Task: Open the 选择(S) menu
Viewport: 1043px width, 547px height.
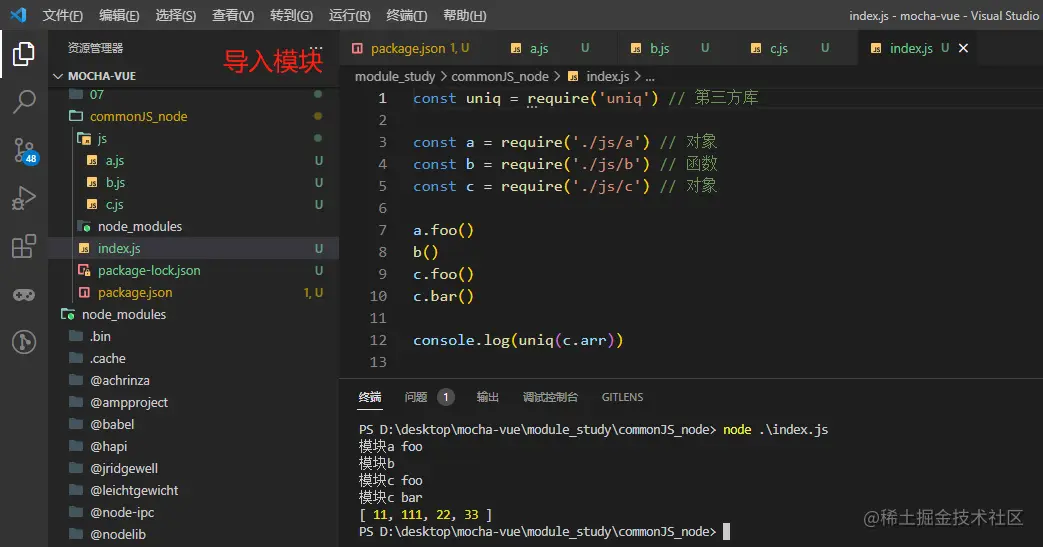Action: point(176,15)
